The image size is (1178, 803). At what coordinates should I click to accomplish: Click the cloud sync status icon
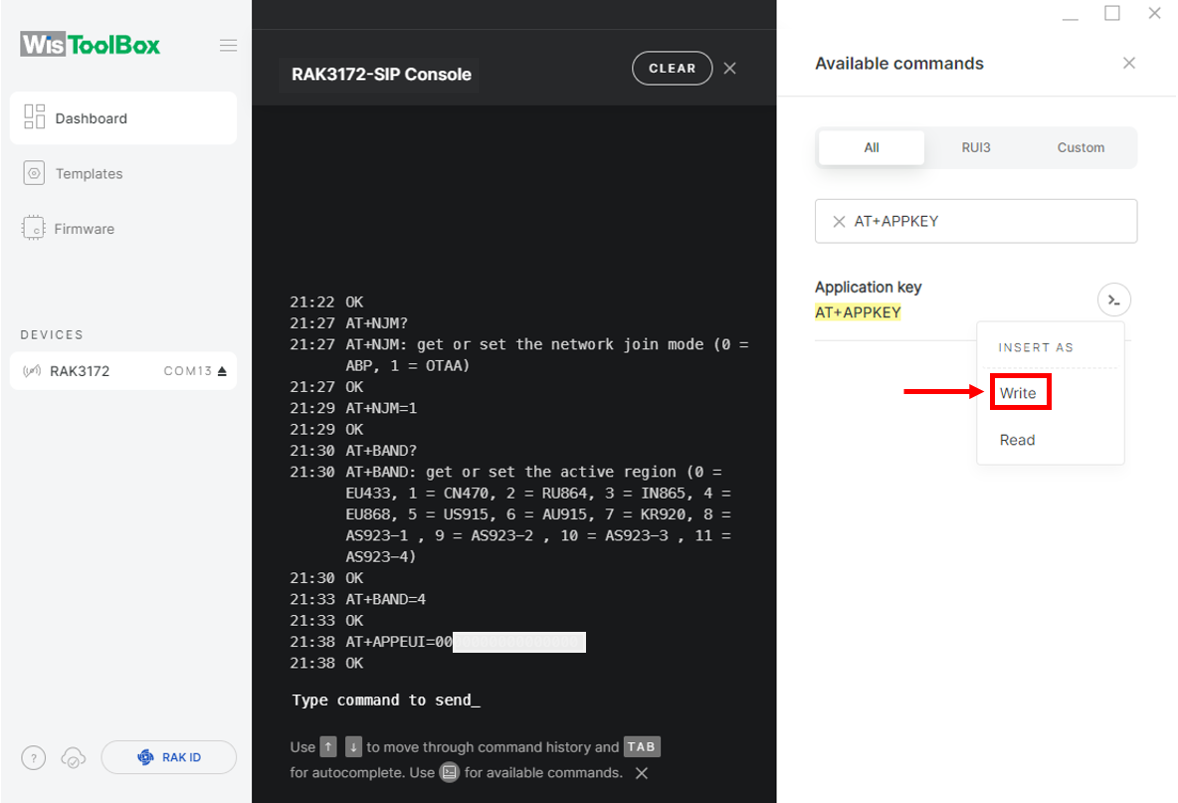pyautogui.click(x=73, y=758)
